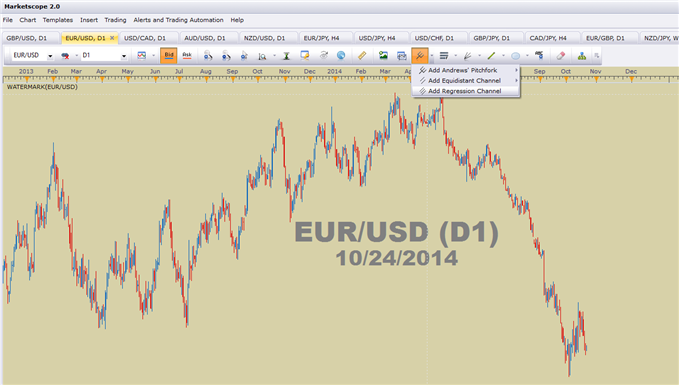Select the green trend line tool
679x385 pixels.
pyautogui.click(x=491, y=55)
